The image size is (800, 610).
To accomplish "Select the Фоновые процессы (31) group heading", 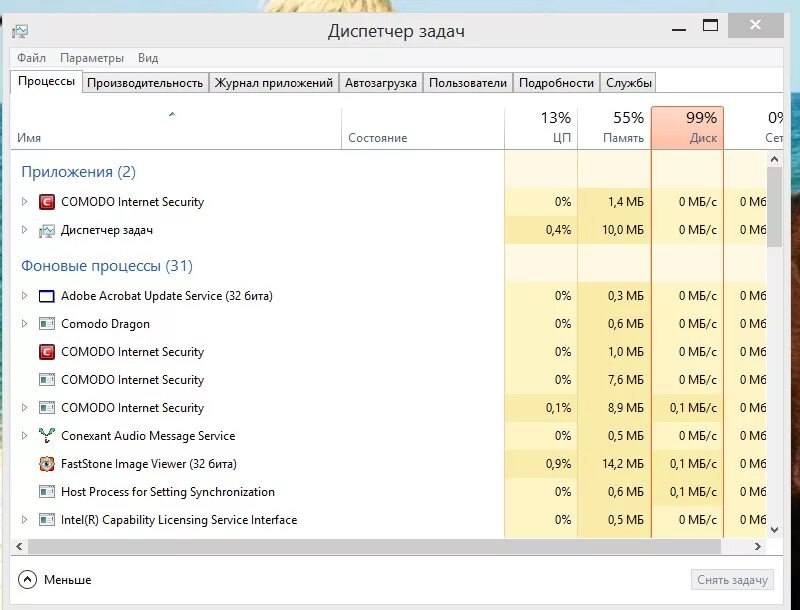I will point(107,266).
